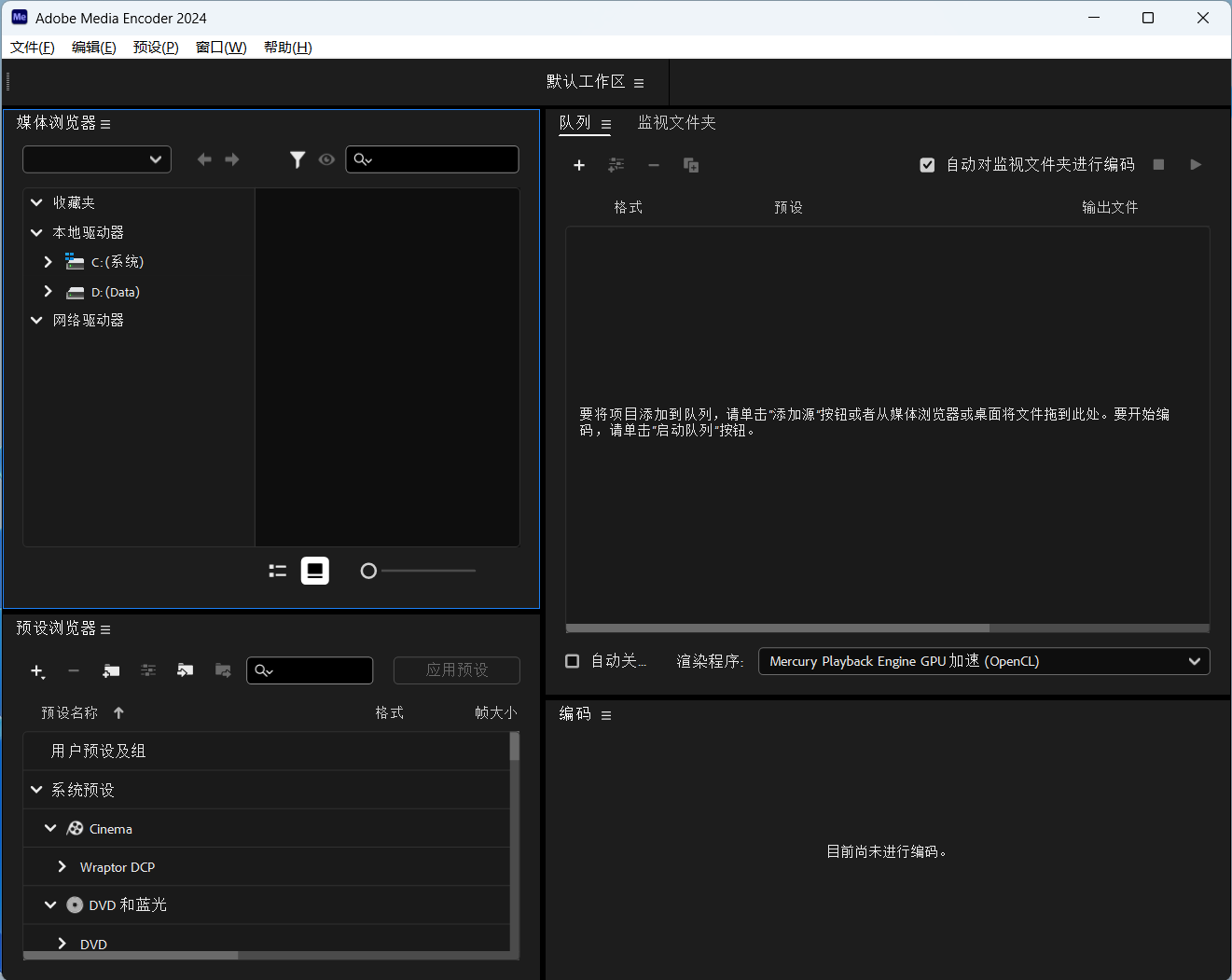This screenshot has width=1232, height=980.
Task: Expand the D:(Data) drive node
Action: (x=48, y=292)
